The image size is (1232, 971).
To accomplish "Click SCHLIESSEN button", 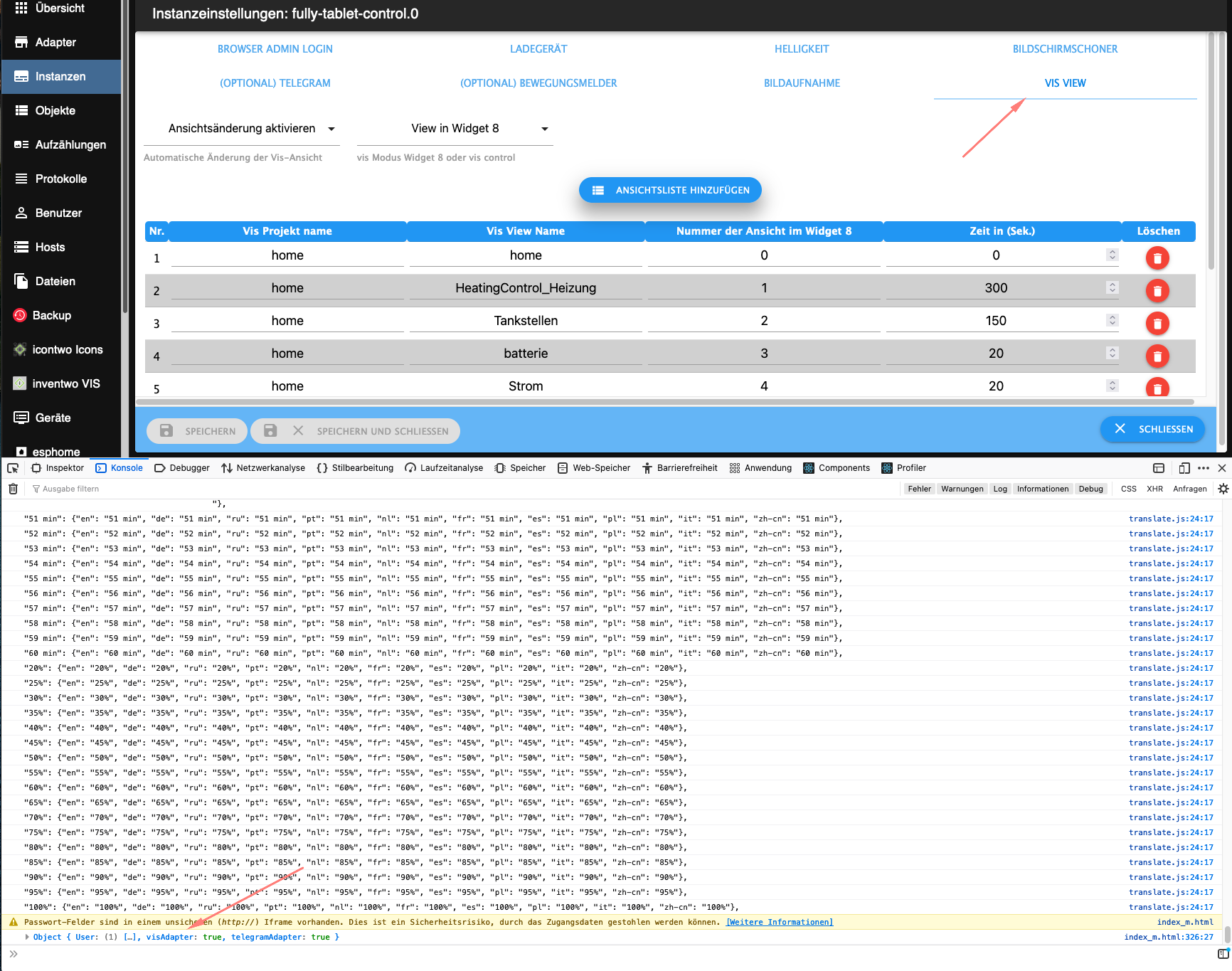I will (1153, 429).
